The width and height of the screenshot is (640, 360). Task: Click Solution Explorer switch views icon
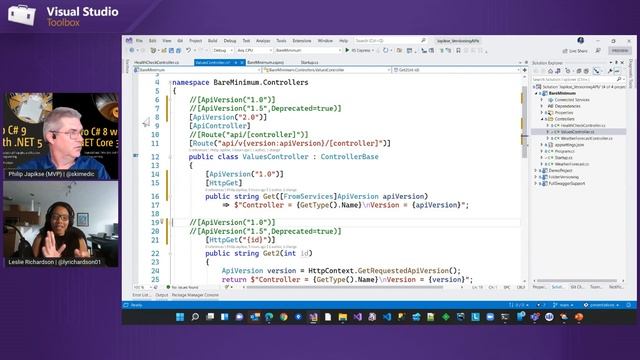558,71
